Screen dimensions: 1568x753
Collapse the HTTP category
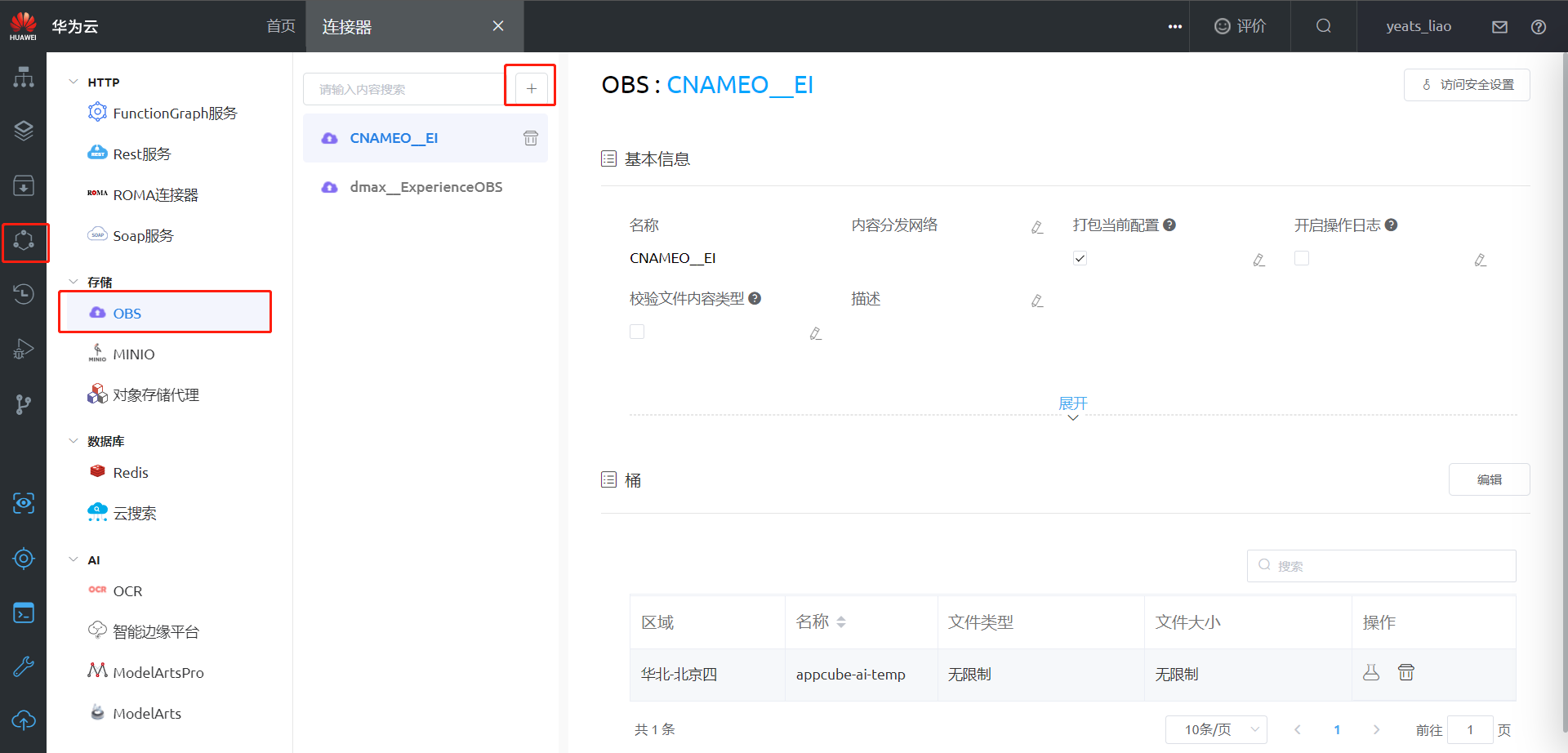(73, 82)
